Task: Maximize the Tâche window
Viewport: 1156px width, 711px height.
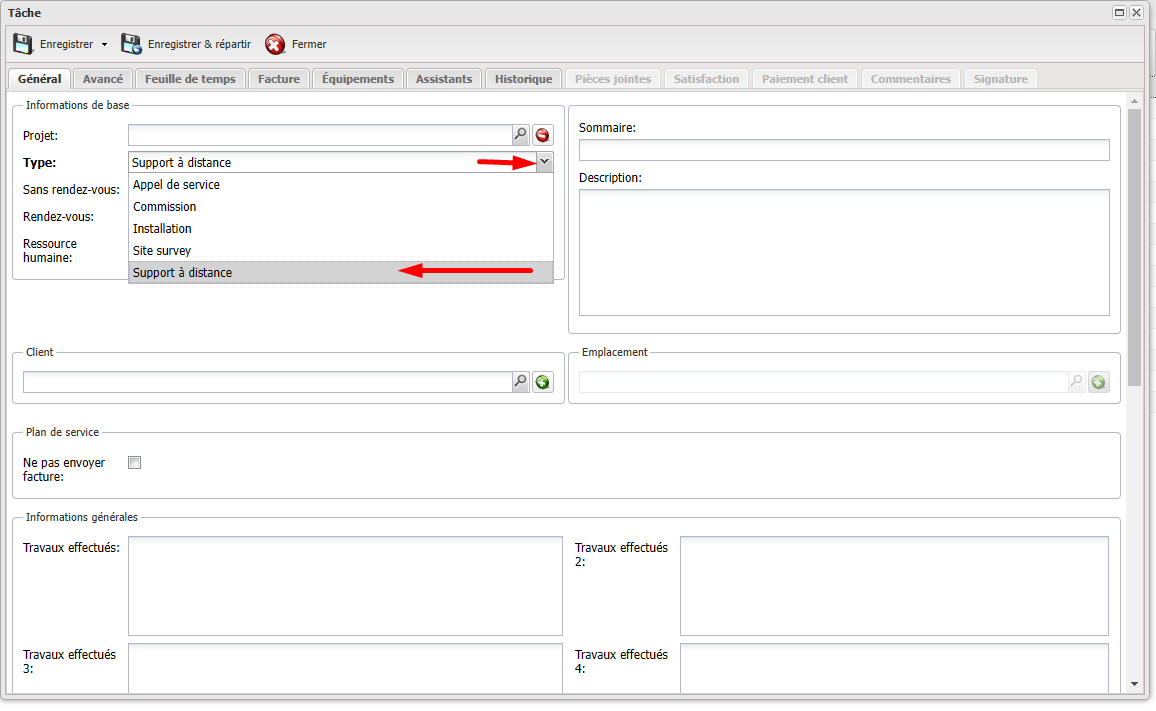Action: 1119,13
